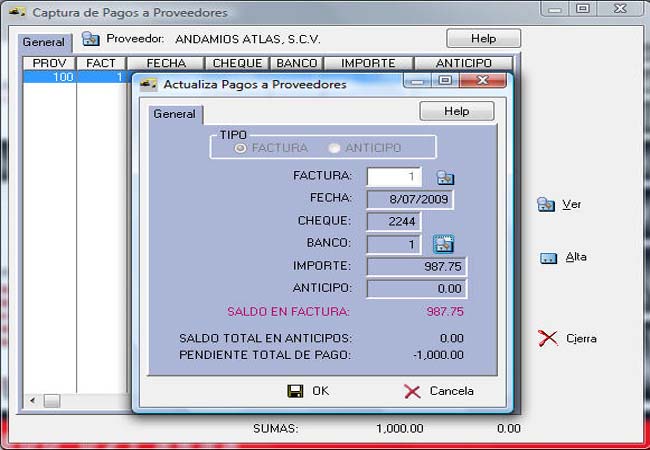
Task: Click the BANCO field showing 1
Action: [x=394, y=244]
